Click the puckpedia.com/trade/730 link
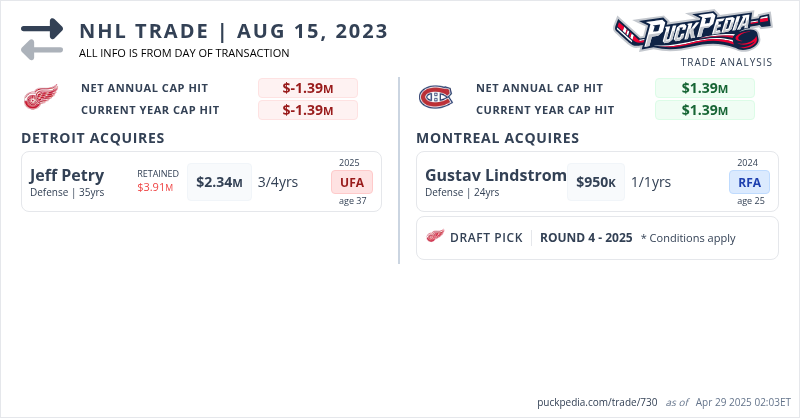The width and height of the screenshot is (800, 418). 597,402
